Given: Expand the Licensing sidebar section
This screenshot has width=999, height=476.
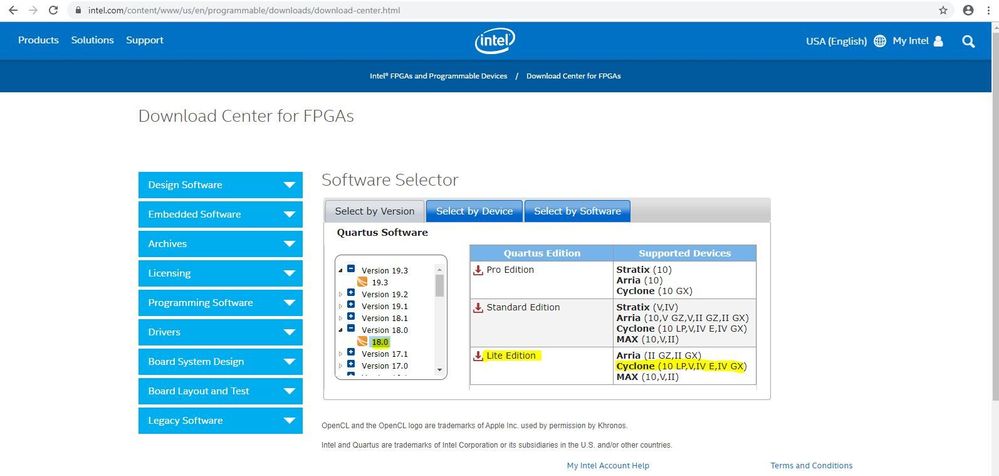Looking at the screenshot, I should 220,273.
